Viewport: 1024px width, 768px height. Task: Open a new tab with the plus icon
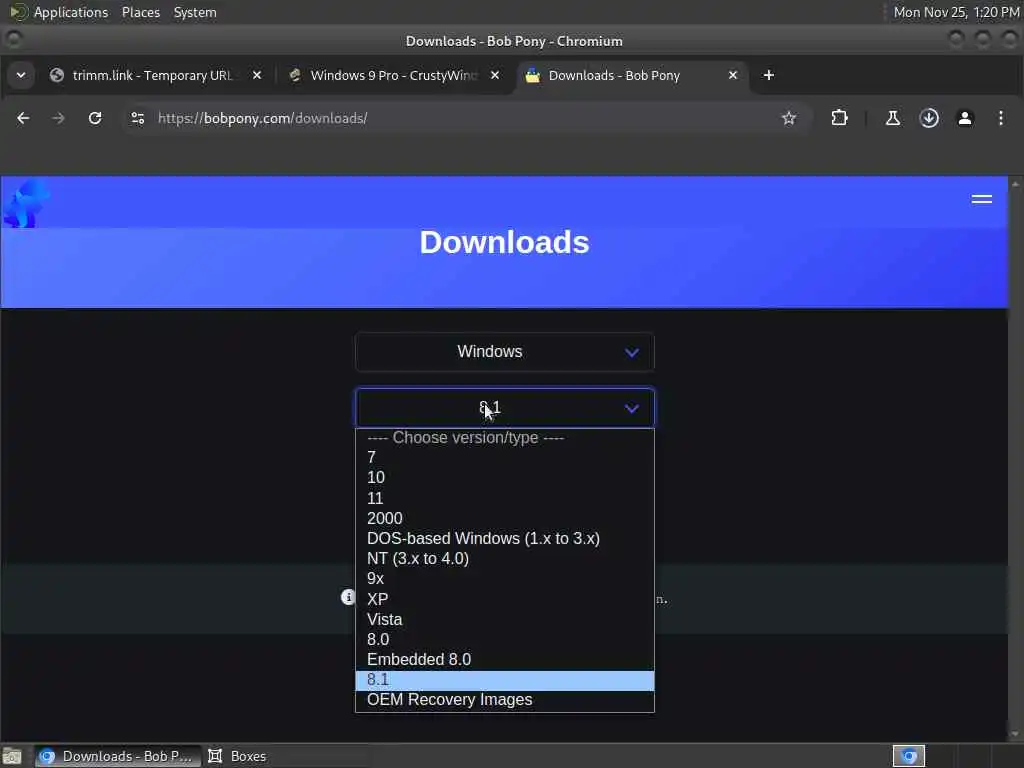click(769, 75)
